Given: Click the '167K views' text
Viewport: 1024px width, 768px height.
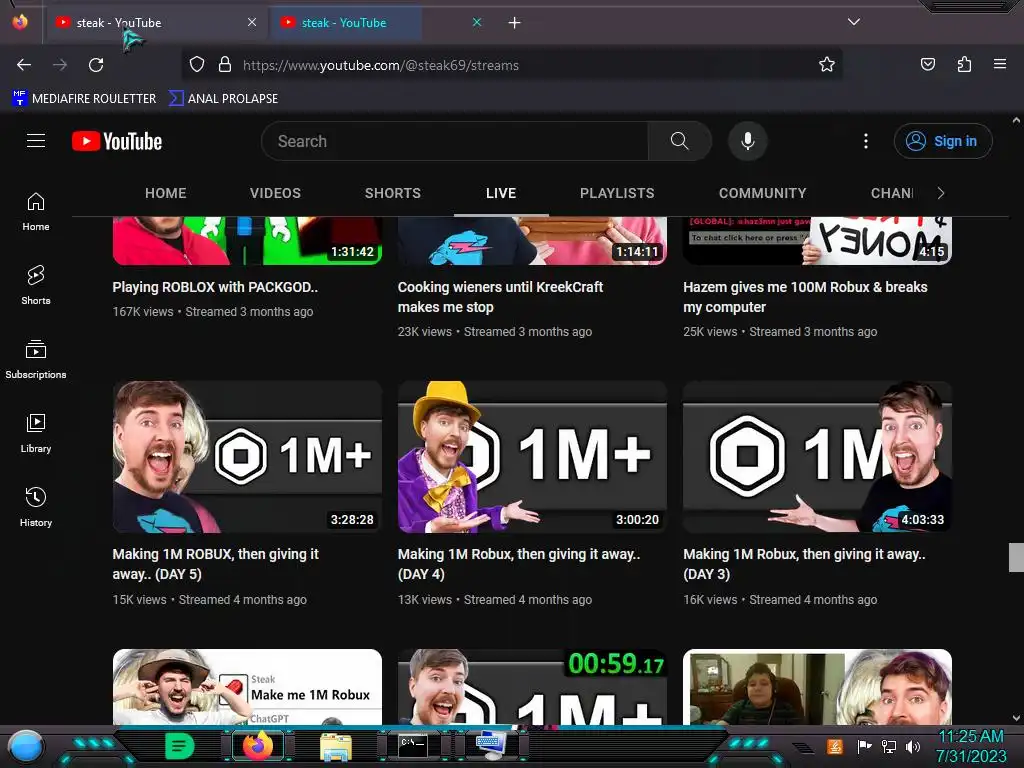Looking at the screenshot, I should coord(143,312).
